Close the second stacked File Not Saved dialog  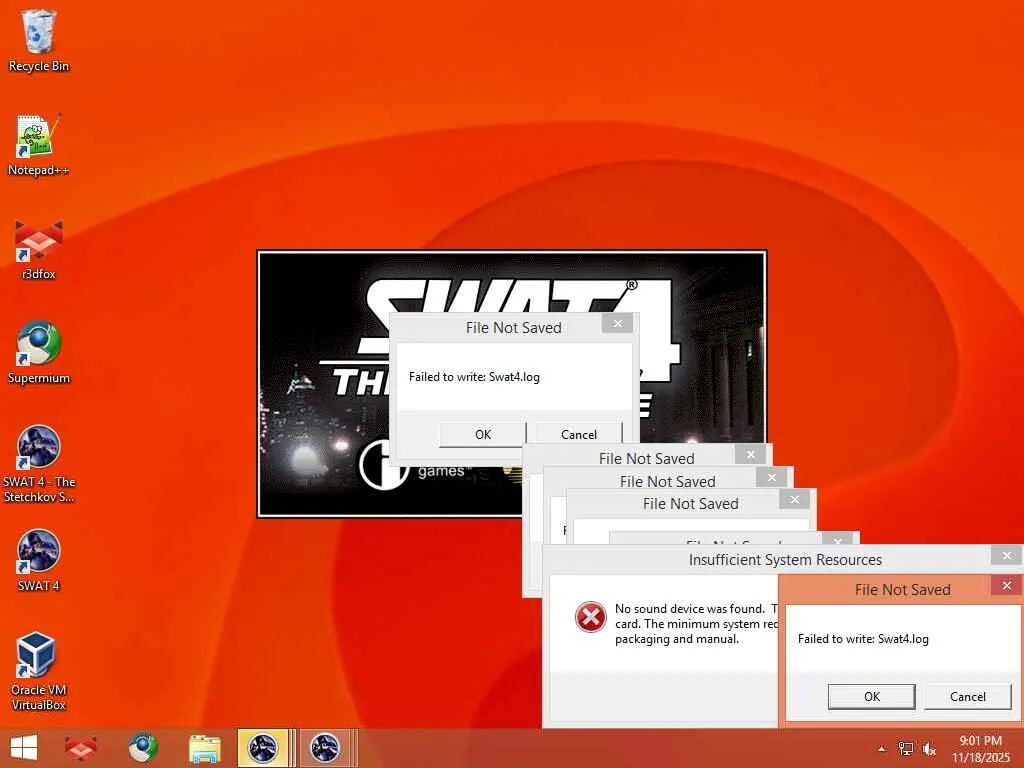[x=771, y=477]
